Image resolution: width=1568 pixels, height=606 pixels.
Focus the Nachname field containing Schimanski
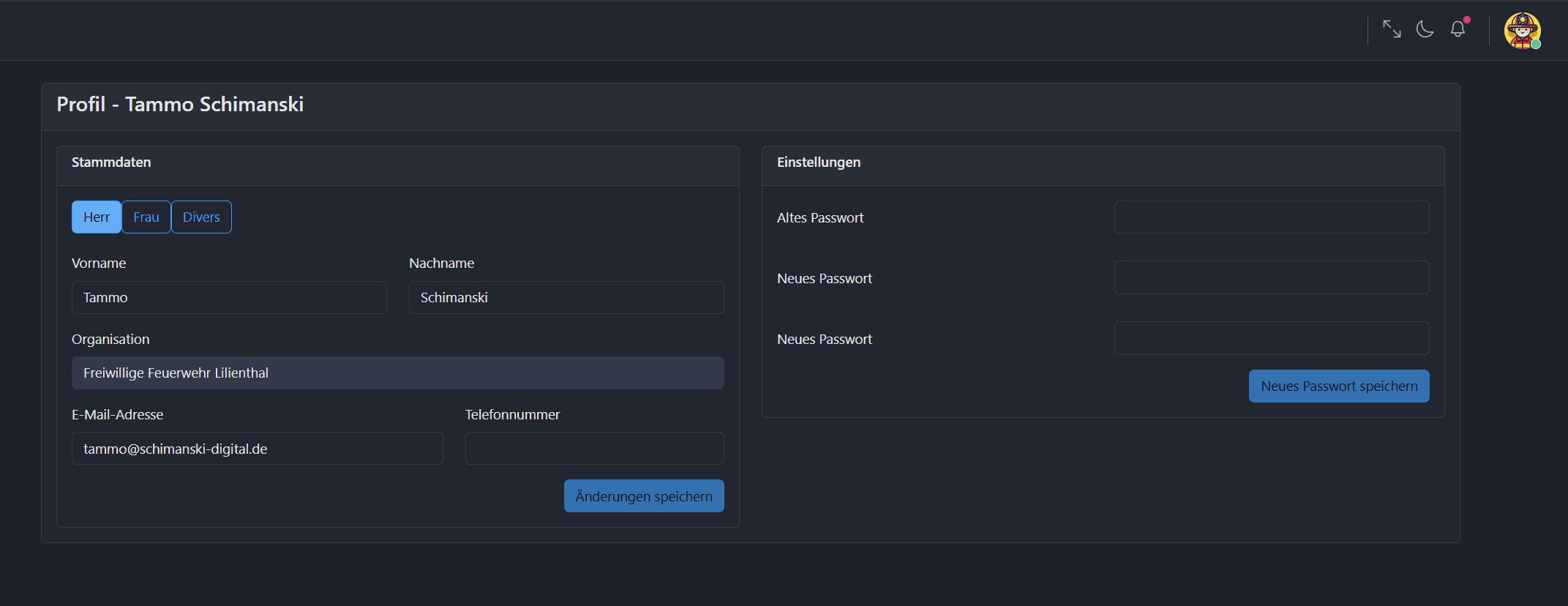566,298
